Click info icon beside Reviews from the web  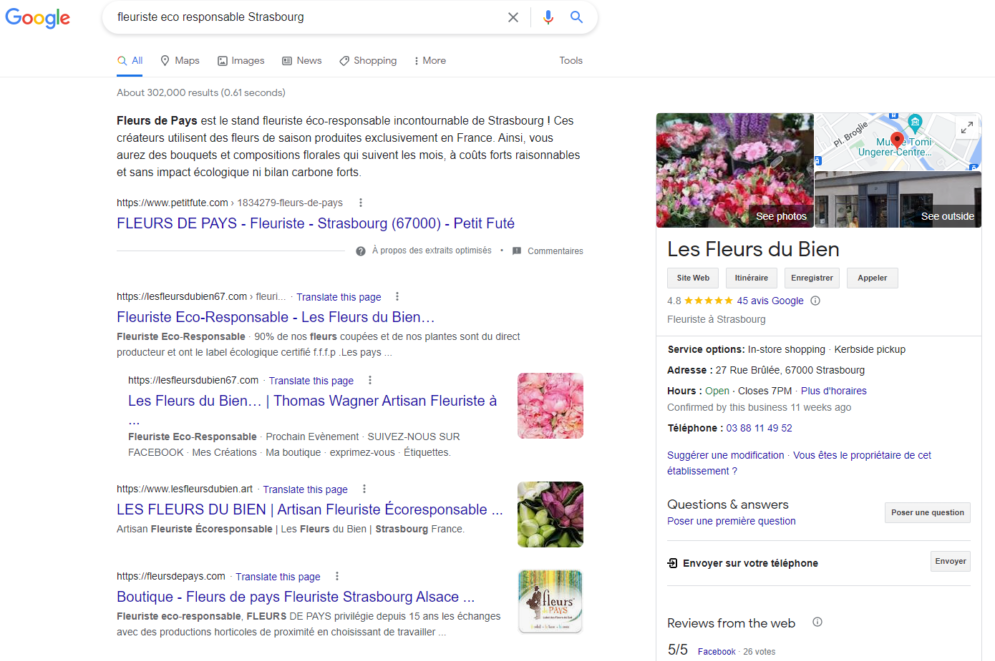pos(817,622)
